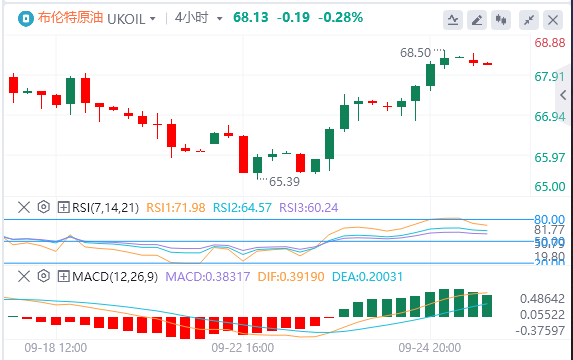
Task: Click the 布伦特原油 instrument name
Action: click(x=71, y=18)
